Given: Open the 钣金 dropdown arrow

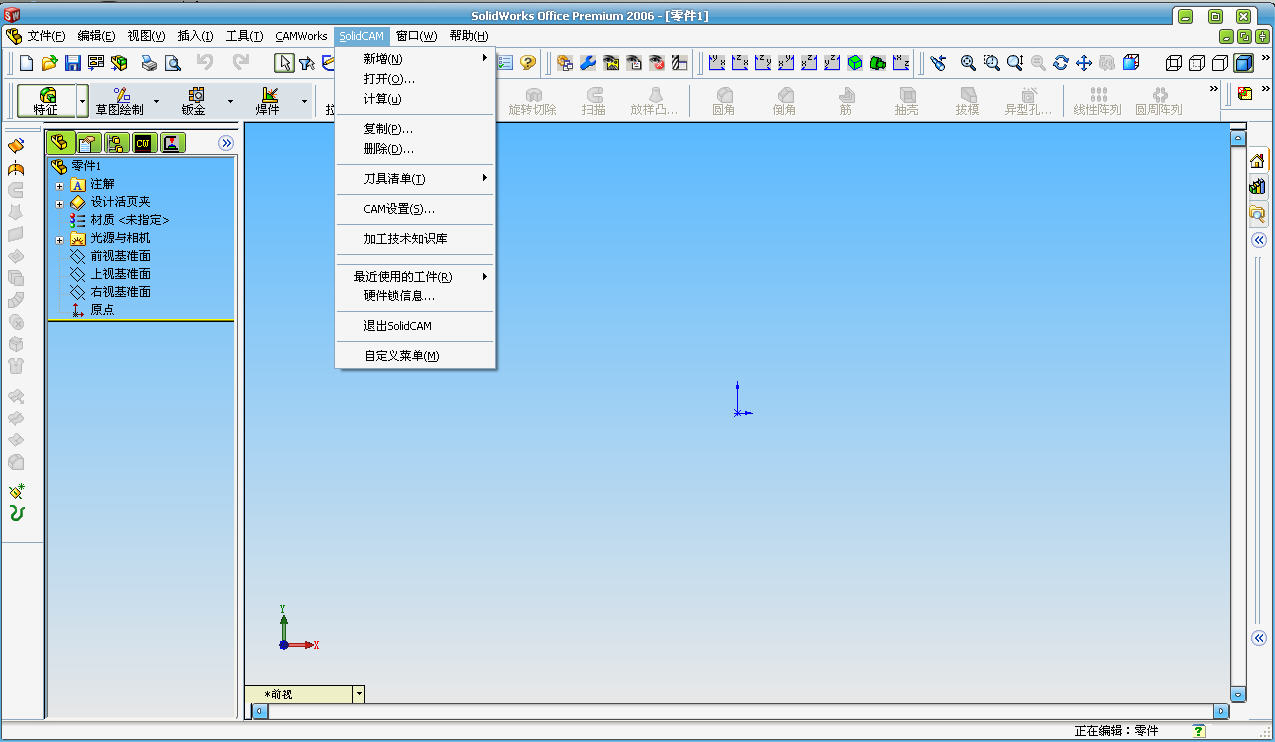Looking at the screenshot, I should [230, 101].
